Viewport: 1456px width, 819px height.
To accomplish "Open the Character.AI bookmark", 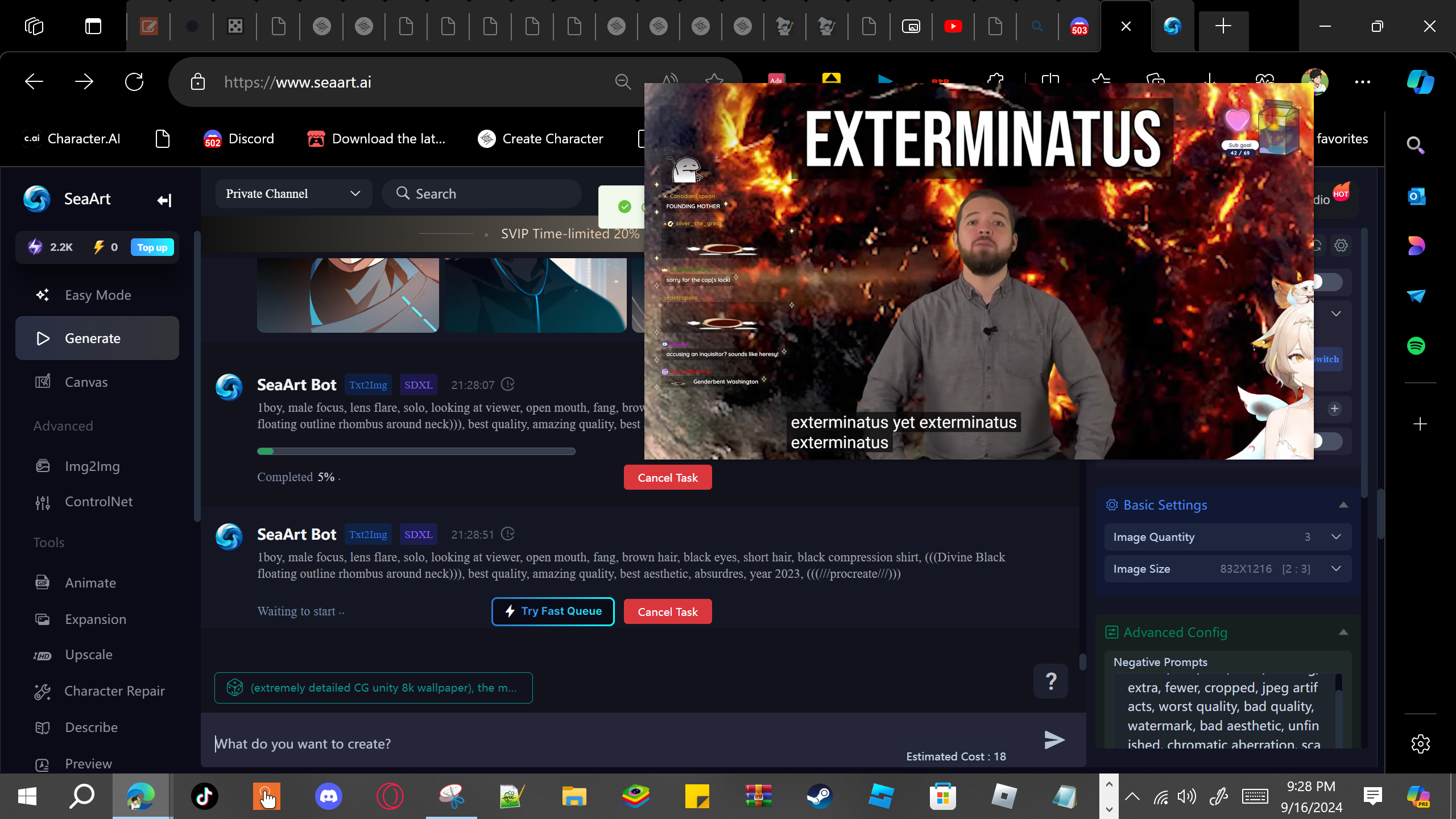I will [72, 139].
